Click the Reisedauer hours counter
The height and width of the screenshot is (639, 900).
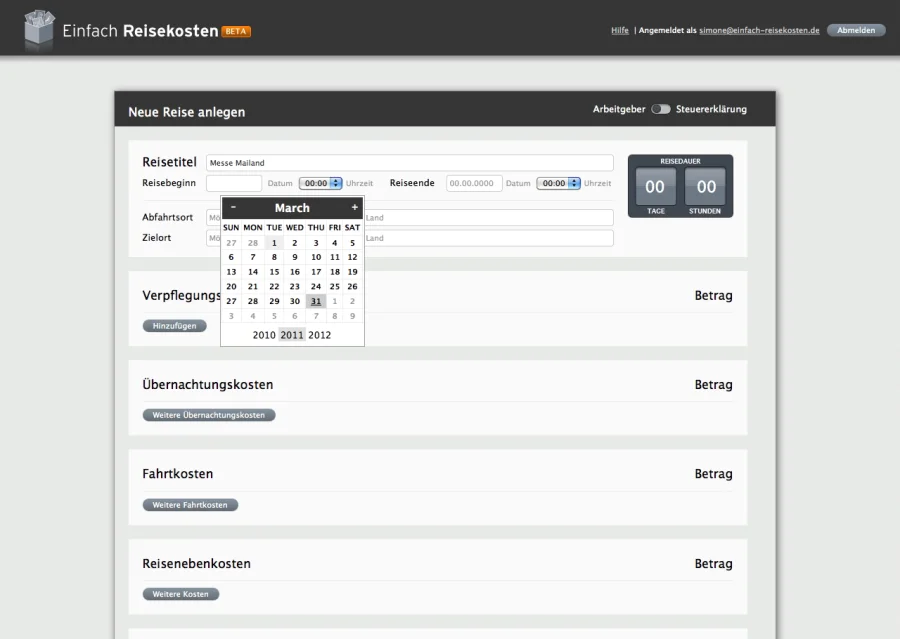[706, 187]
